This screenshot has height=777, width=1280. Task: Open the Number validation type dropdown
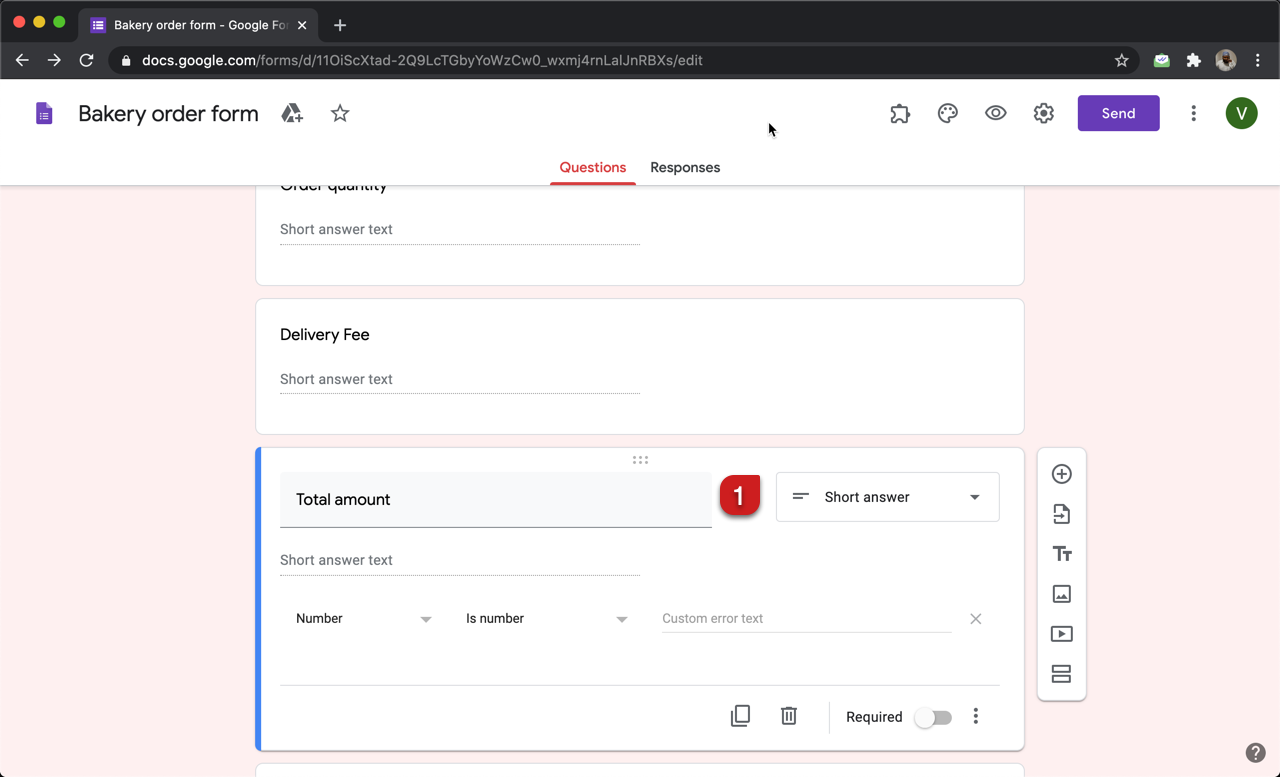tap(363, 618)
